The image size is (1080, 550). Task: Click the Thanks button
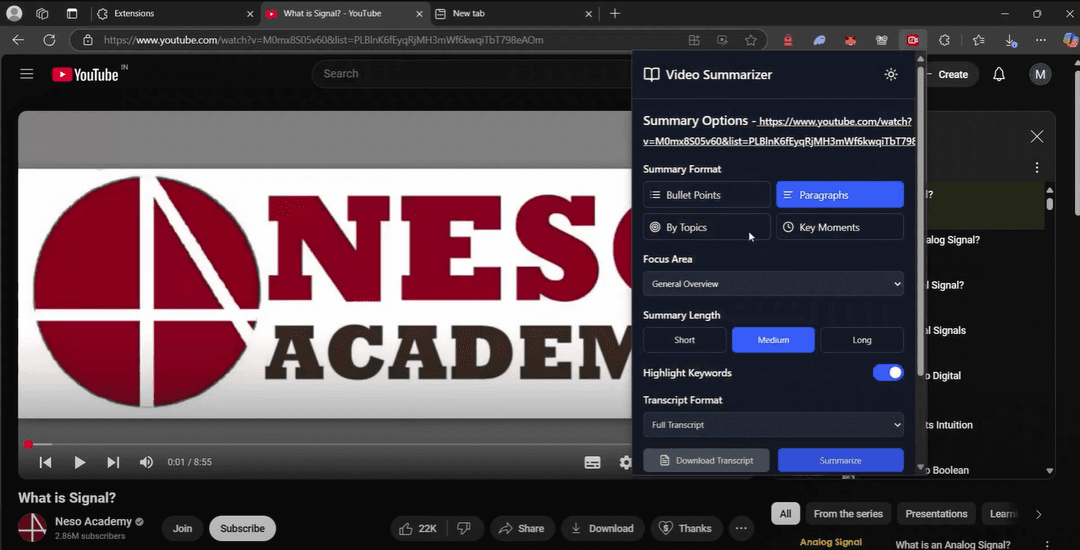pos(686,529)
